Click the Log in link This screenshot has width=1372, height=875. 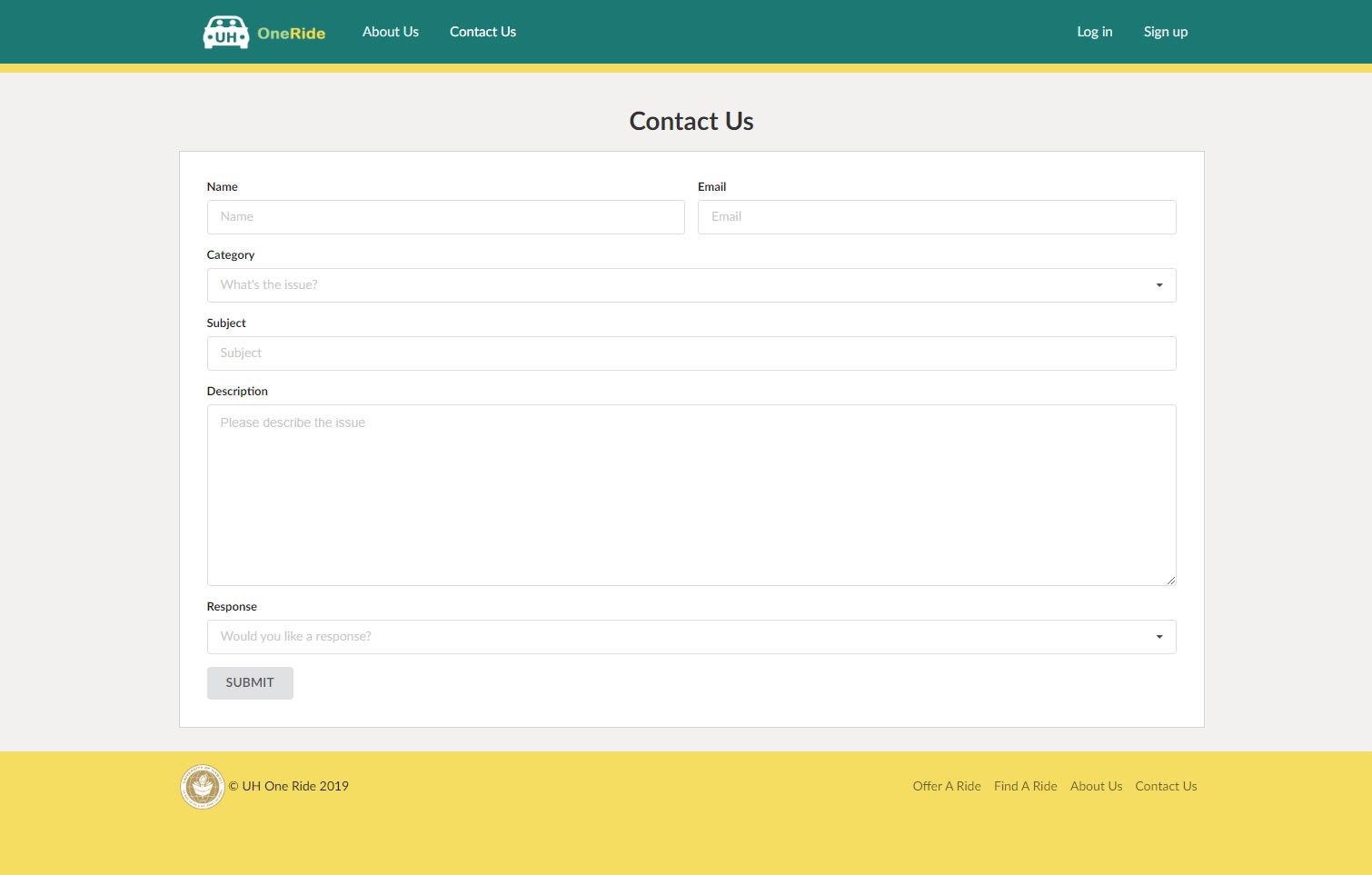tap(1094, 32)
